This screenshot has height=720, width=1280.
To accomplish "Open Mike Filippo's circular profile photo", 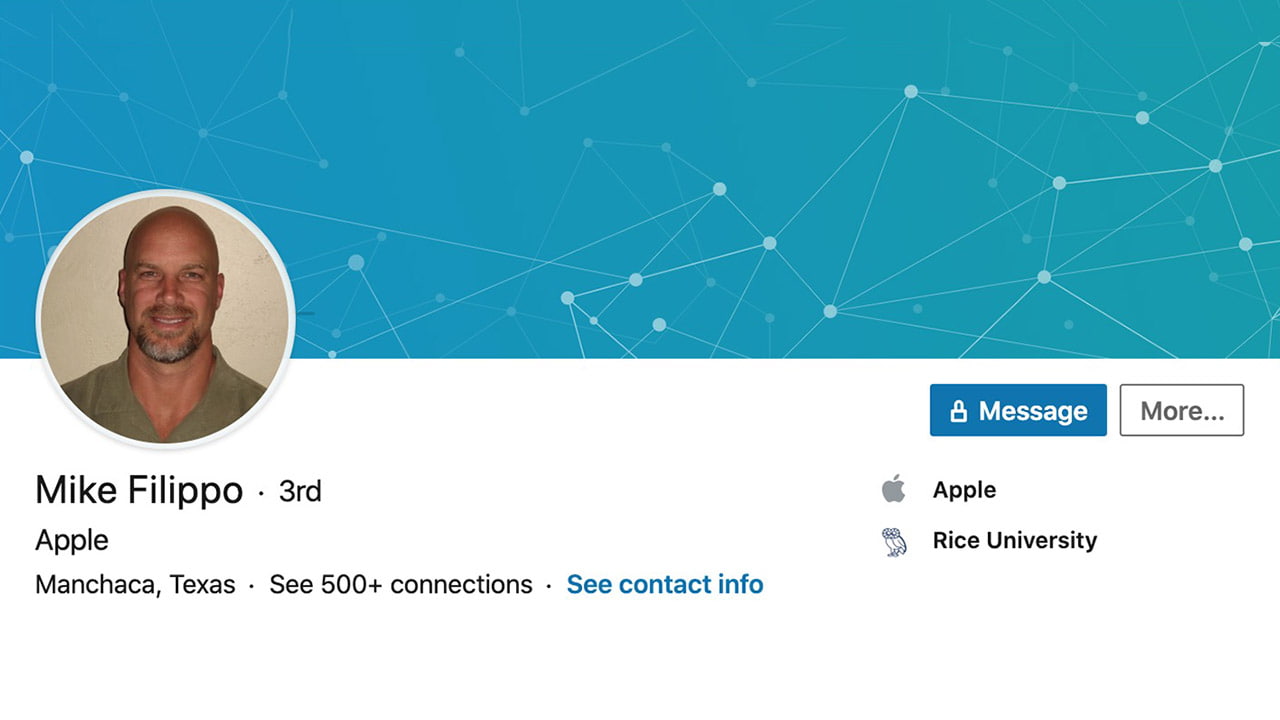I will pos(166,318).
